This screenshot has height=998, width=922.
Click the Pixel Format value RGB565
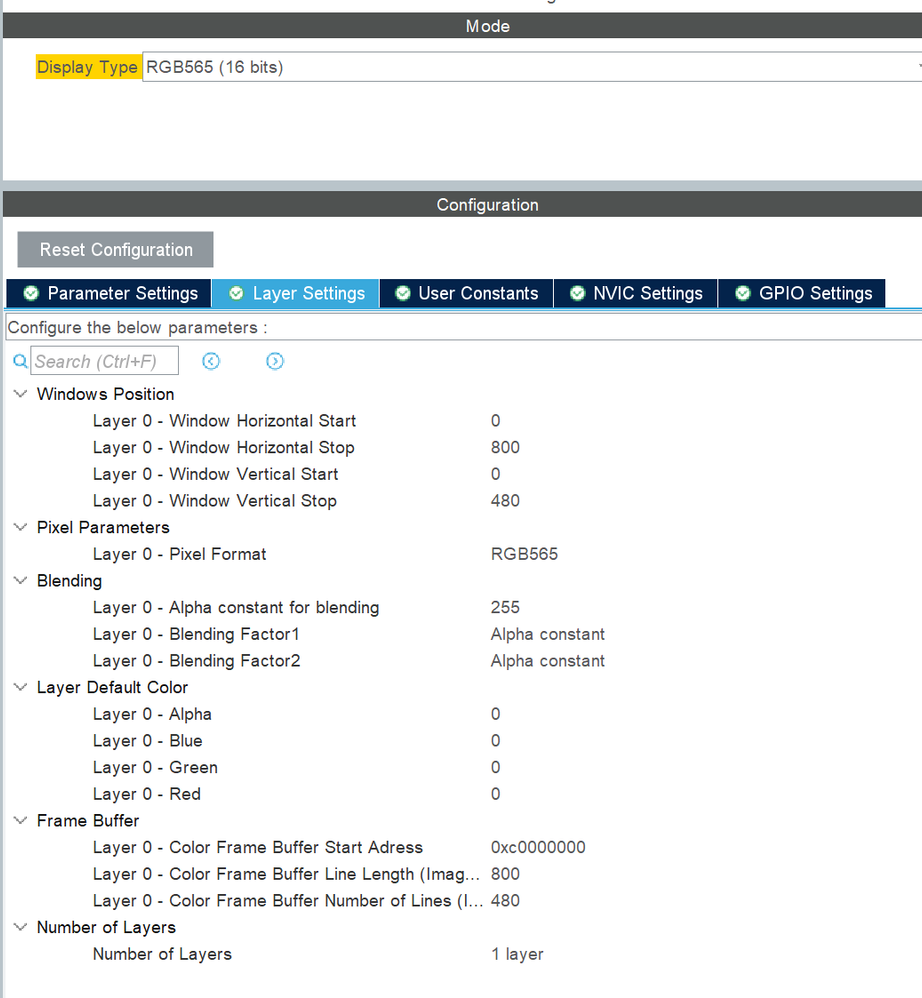click(x=524, y=554)
